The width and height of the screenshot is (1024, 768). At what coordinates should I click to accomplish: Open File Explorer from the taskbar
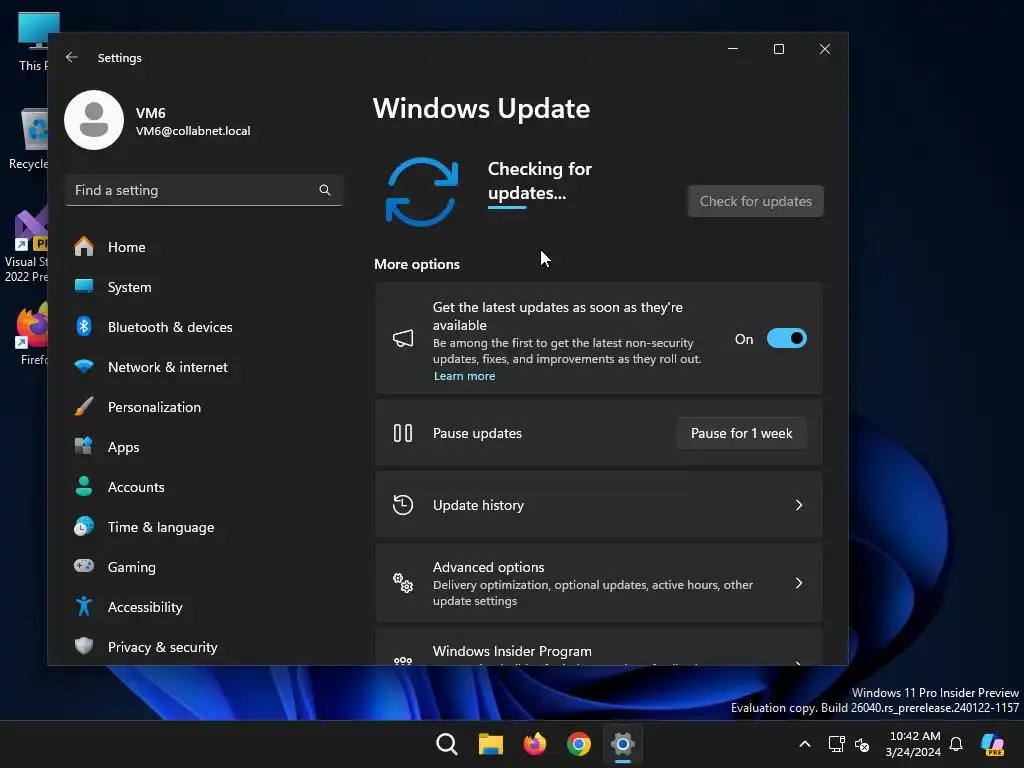click(x=490, y=744)
